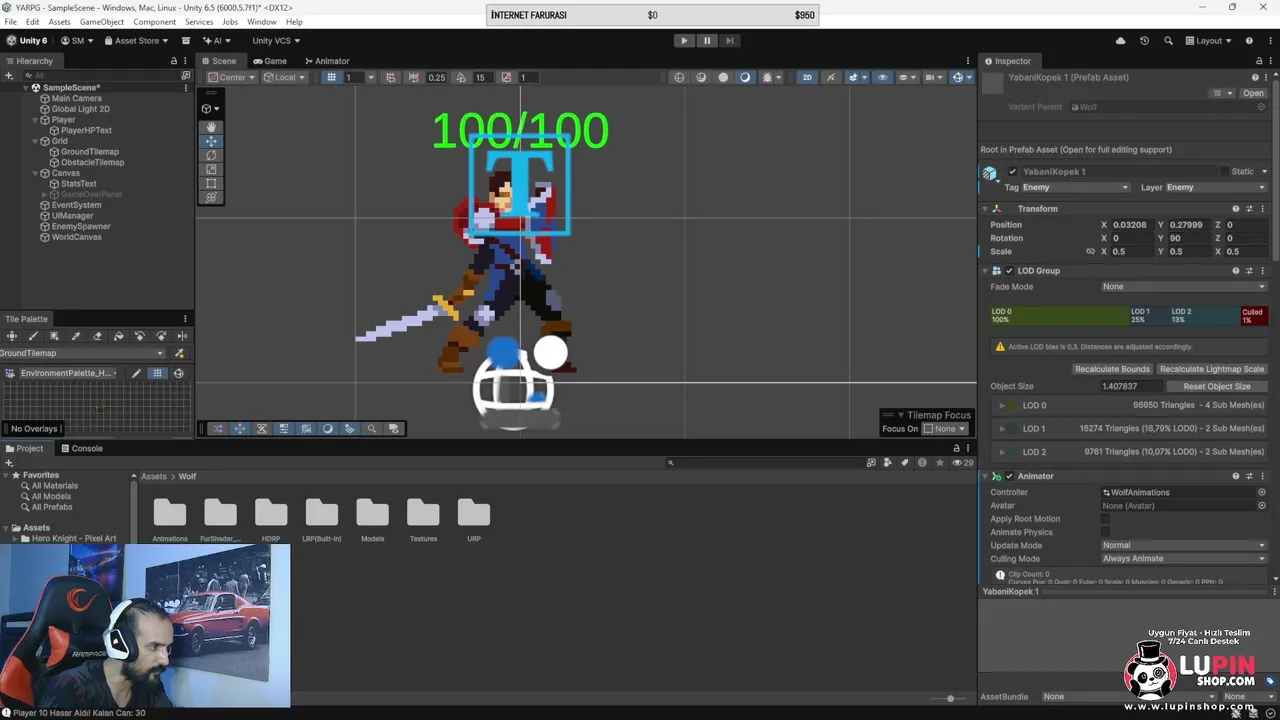Select the Transform tool in Scene toolbar
Image resolution: width=1280 pixels, height=720 pixels.
point(210,197)
